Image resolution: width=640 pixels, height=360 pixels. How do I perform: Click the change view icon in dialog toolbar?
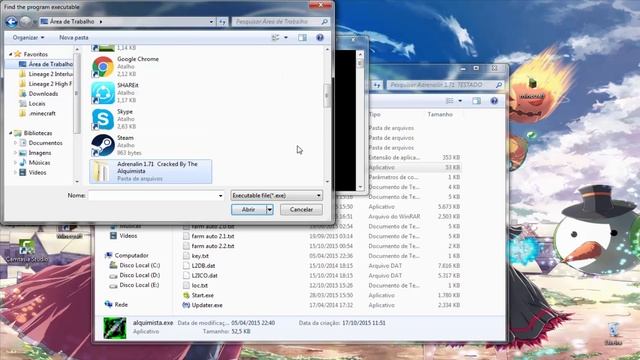pos(276,38)
